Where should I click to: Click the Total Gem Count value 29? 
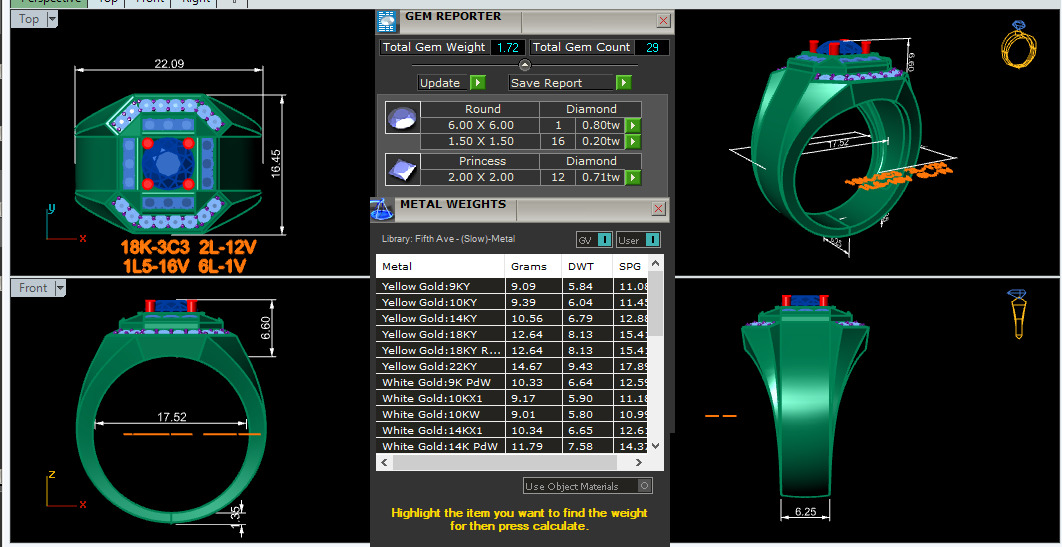click(x=652, y=47)
